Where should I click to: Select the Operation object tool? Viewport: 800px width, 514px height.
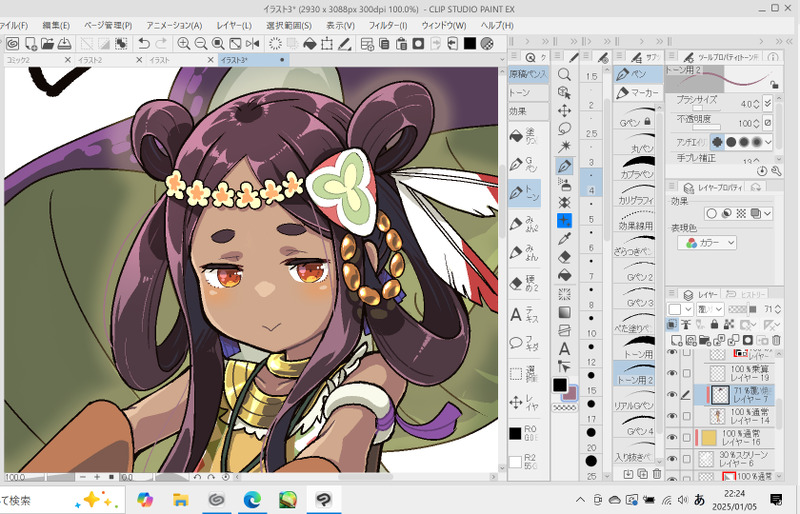564,92
